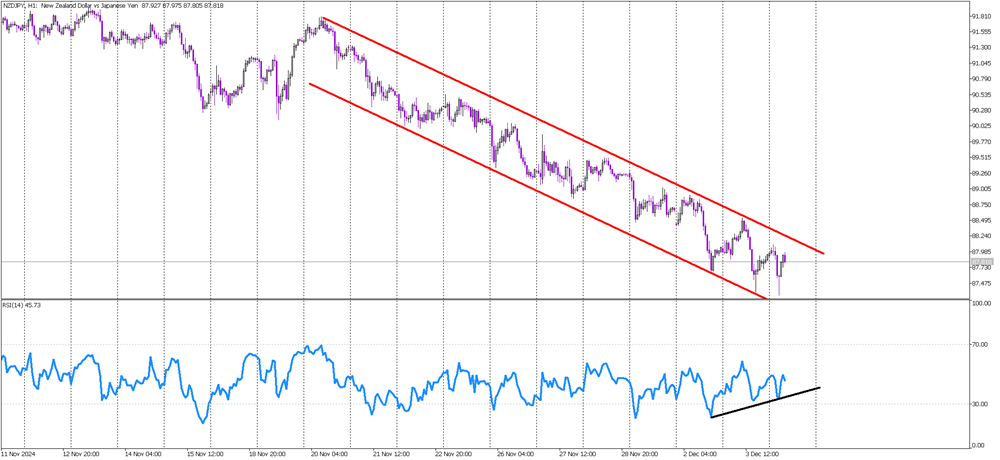Click the 11 Nov 2024 date label

(x=17, y=454)
